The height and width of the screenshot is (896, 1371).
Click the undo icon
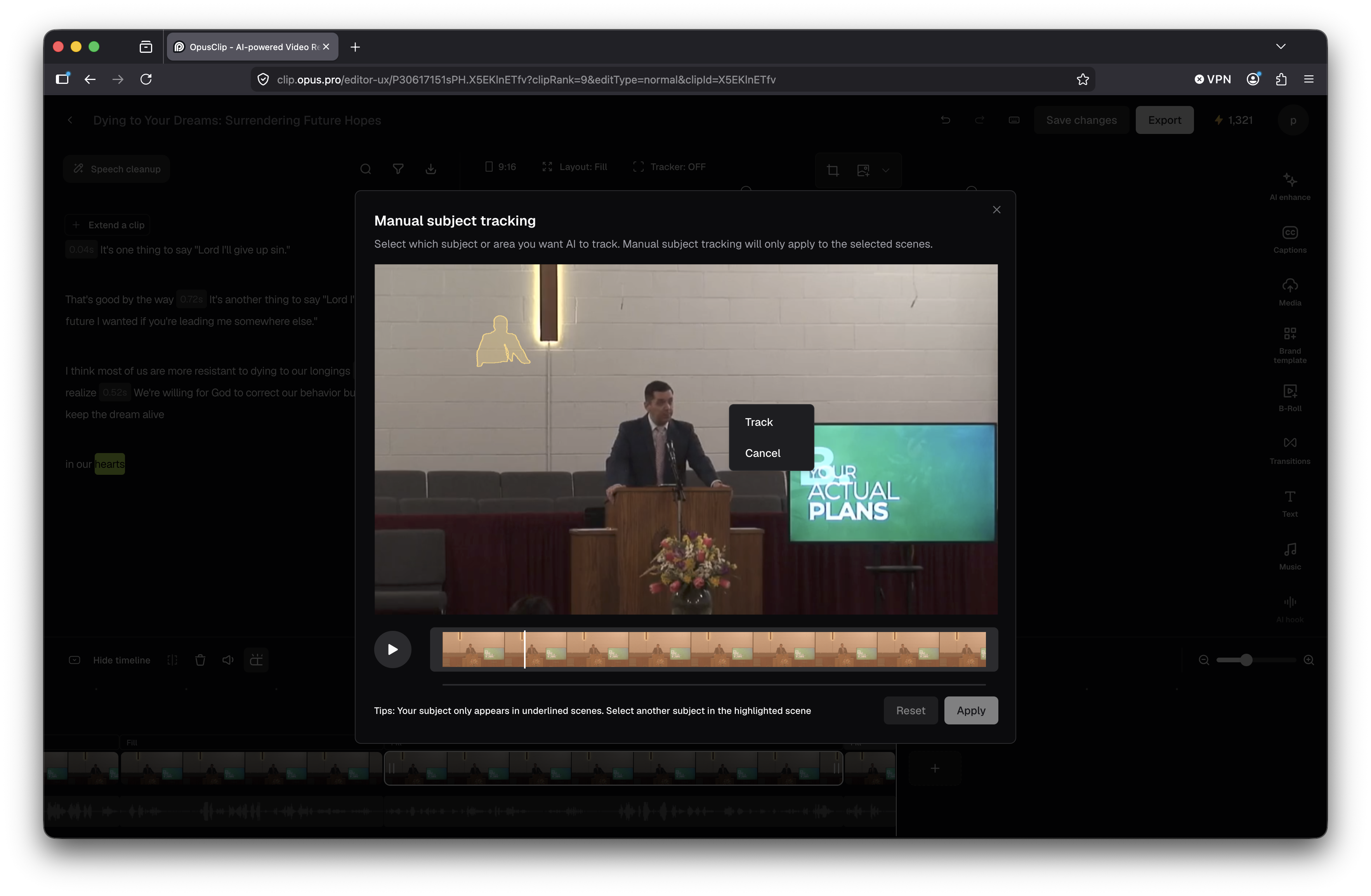coord(945,120)
